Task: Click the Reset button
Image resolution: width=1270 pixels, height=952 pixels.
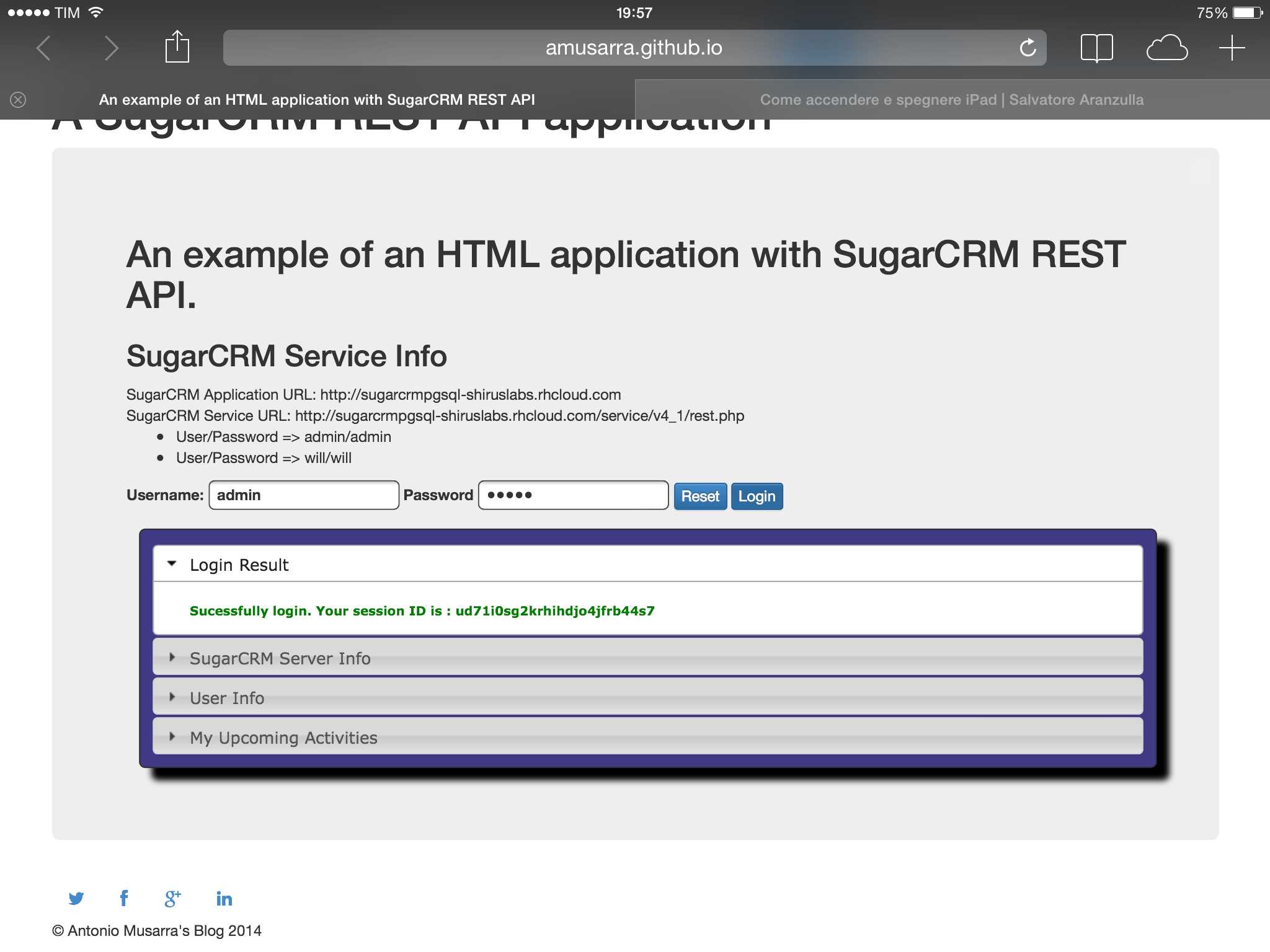Action: 700,496
